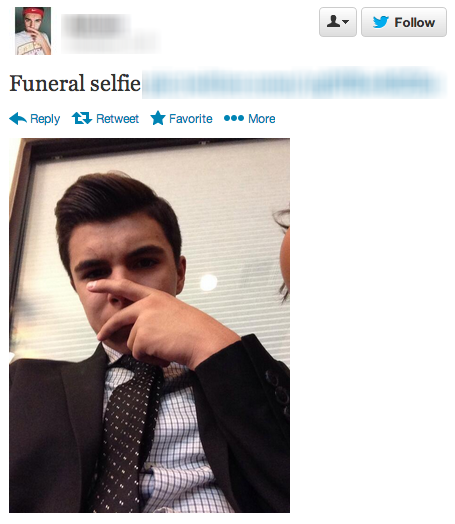Screen dimensions: 455x524
Task: Open the profile avatar thumbnail
Action: (x=33, y=31)
